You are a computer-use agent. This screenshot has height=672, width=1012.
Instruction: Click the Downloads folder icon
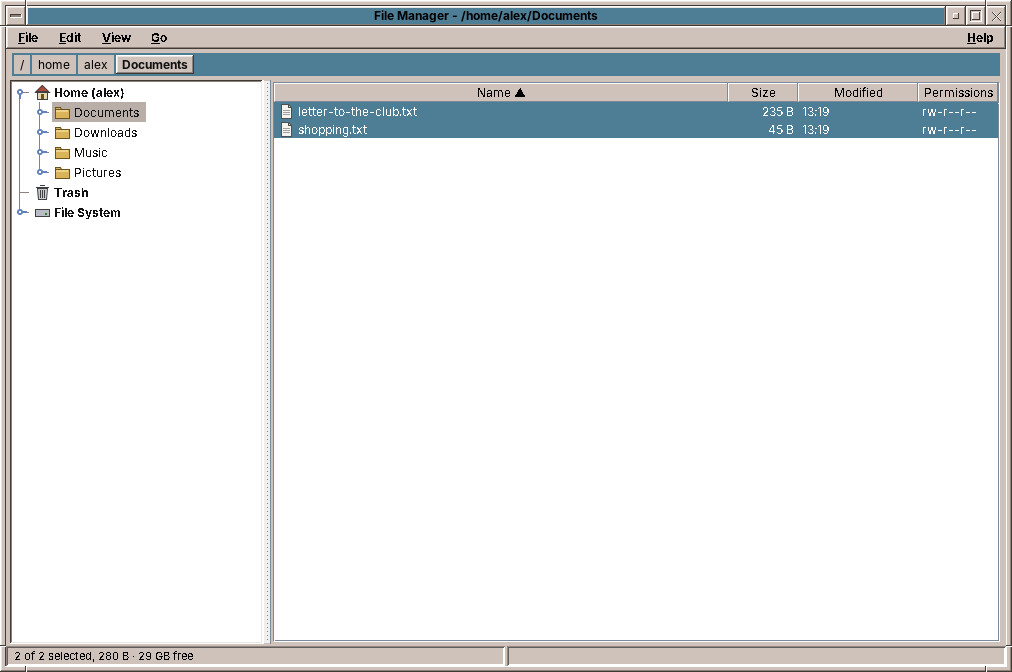tap(63, 133)
